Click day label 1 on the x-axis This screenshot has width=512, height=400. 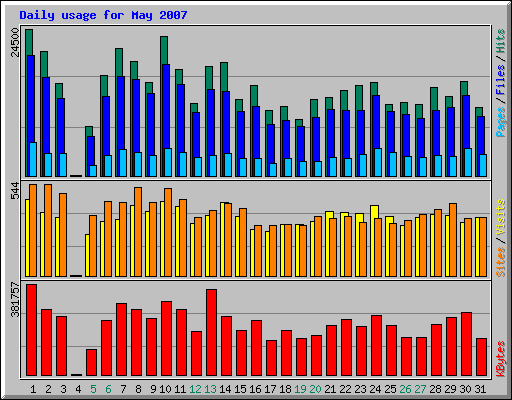coord(33,389)
